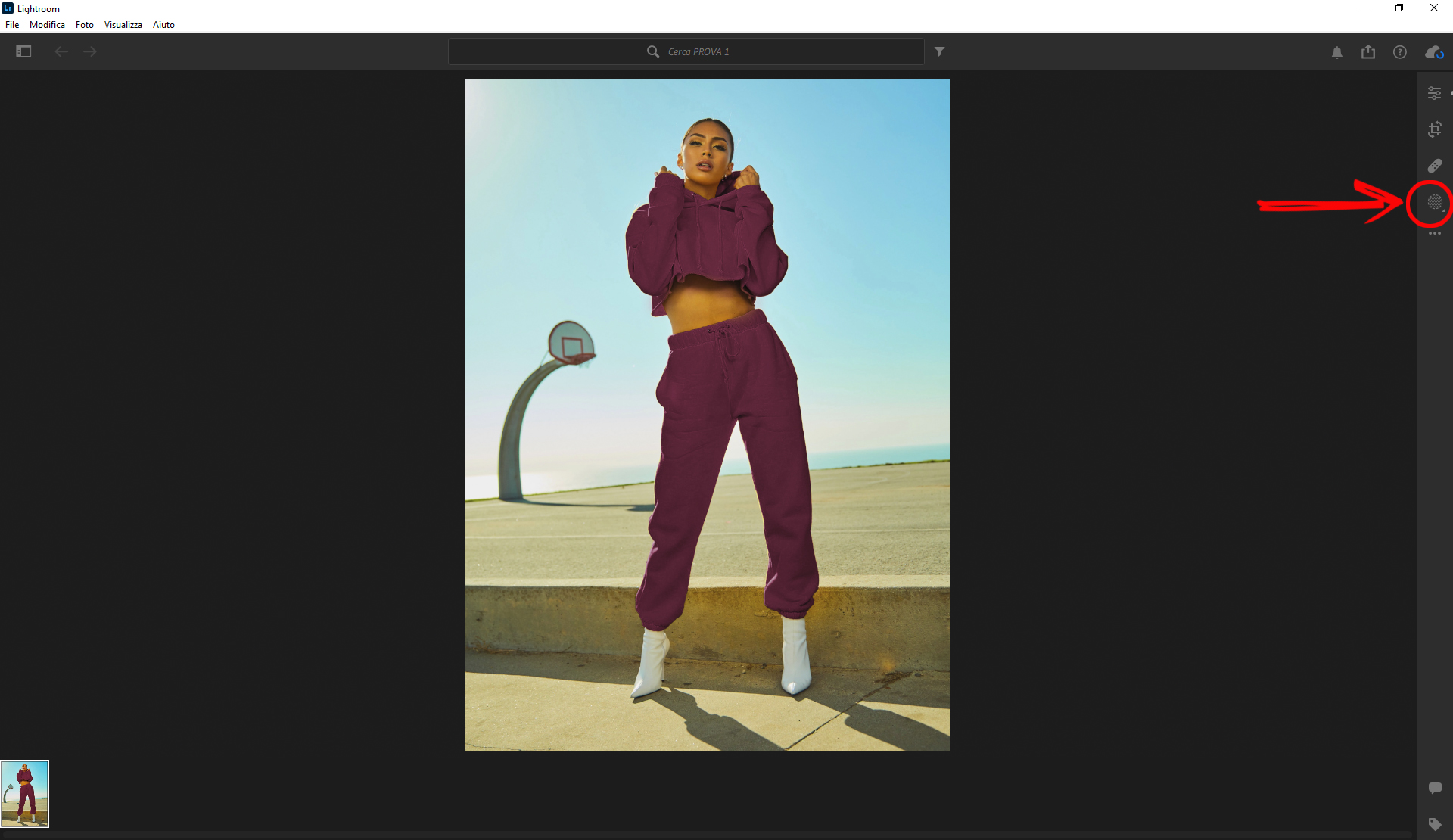Click the share export icon
This screenshot has width=1453, height=840.
coord(1368,52)
